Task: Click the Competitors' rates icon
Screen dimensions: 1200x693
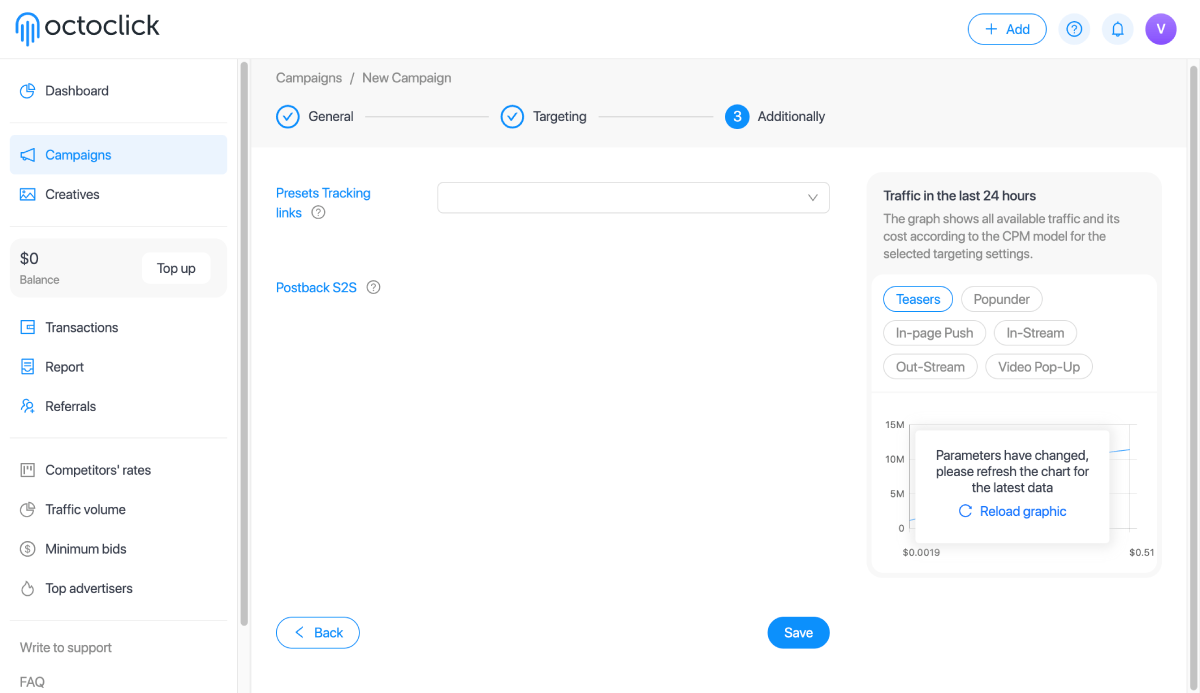Action: coord(28,470)
